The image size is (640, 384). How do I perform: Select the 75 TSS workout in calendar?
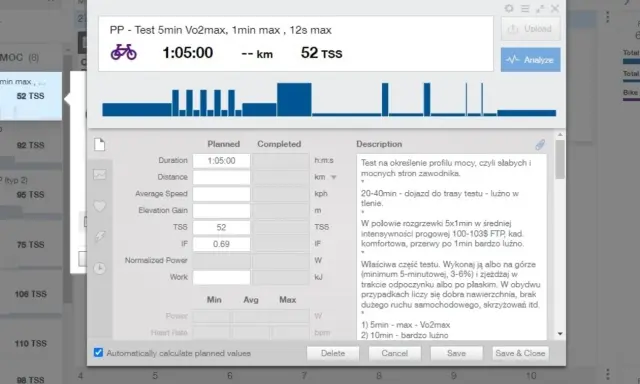(x=31, y=244)
